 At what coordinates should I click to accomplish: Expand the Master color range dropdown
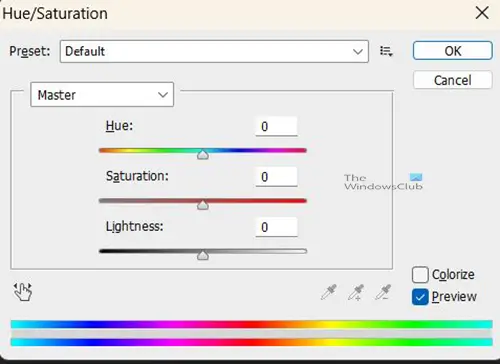[x=102, y=95]
